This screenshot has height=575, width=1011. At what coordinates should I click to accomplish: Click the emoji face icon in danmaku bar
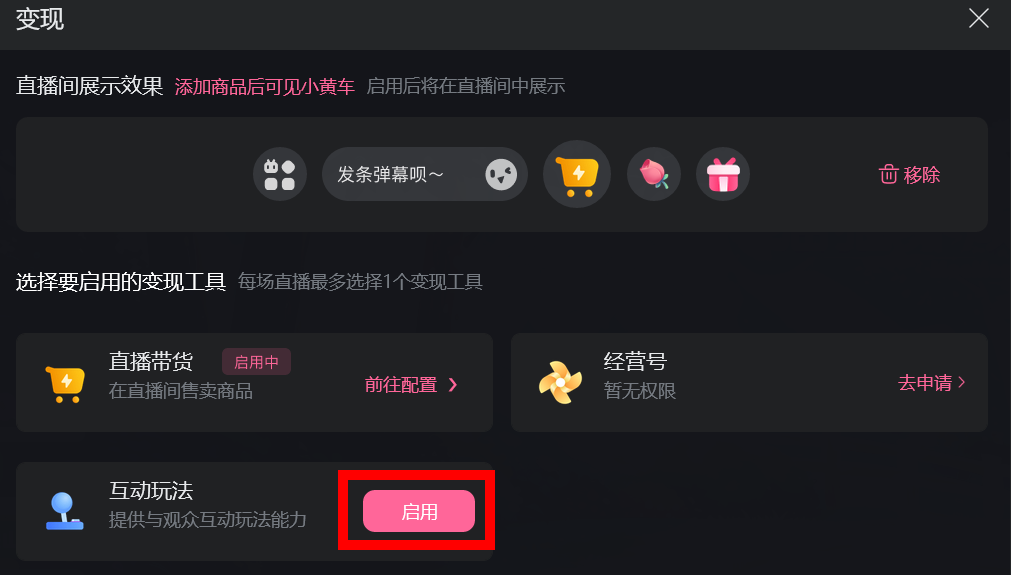[501, 175]
